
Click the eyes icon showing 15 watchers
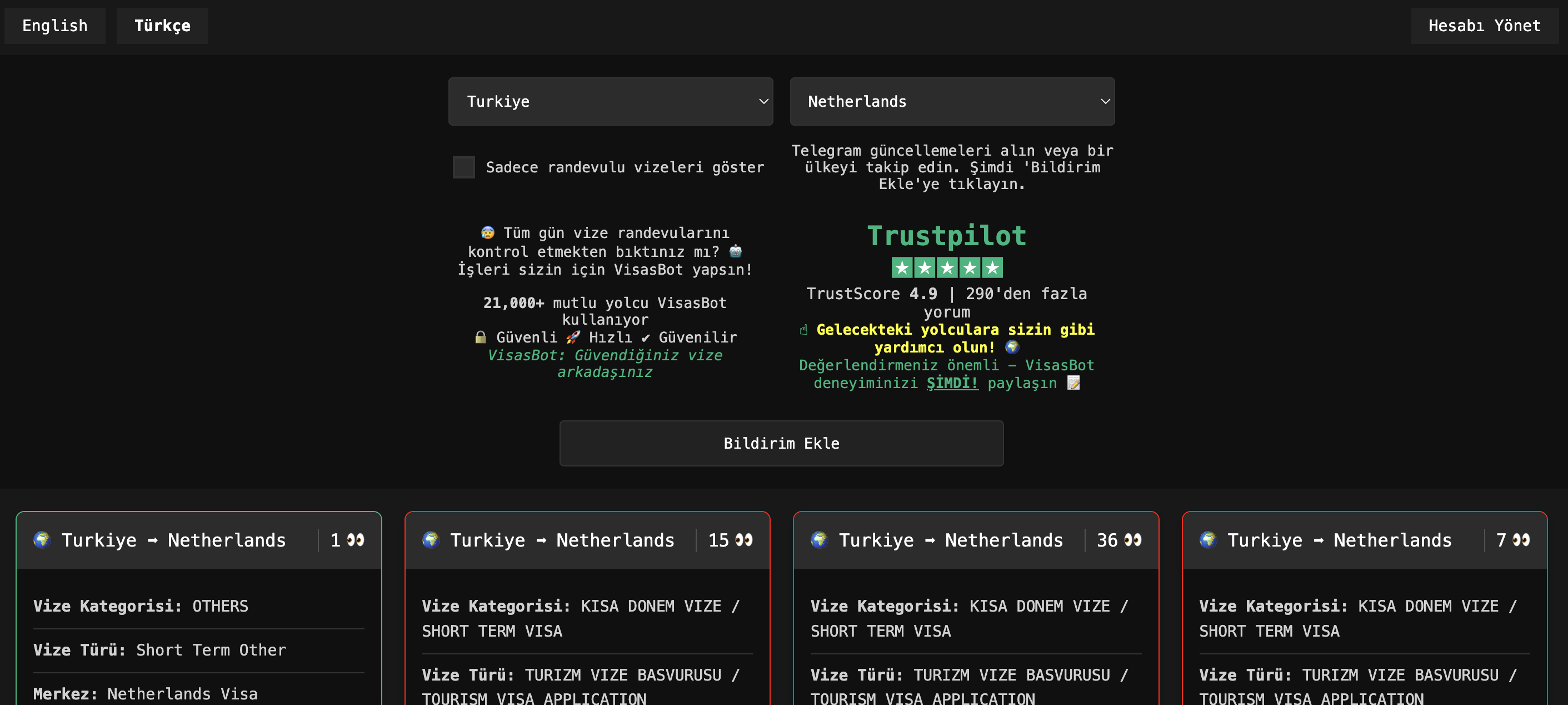(744, 540)
